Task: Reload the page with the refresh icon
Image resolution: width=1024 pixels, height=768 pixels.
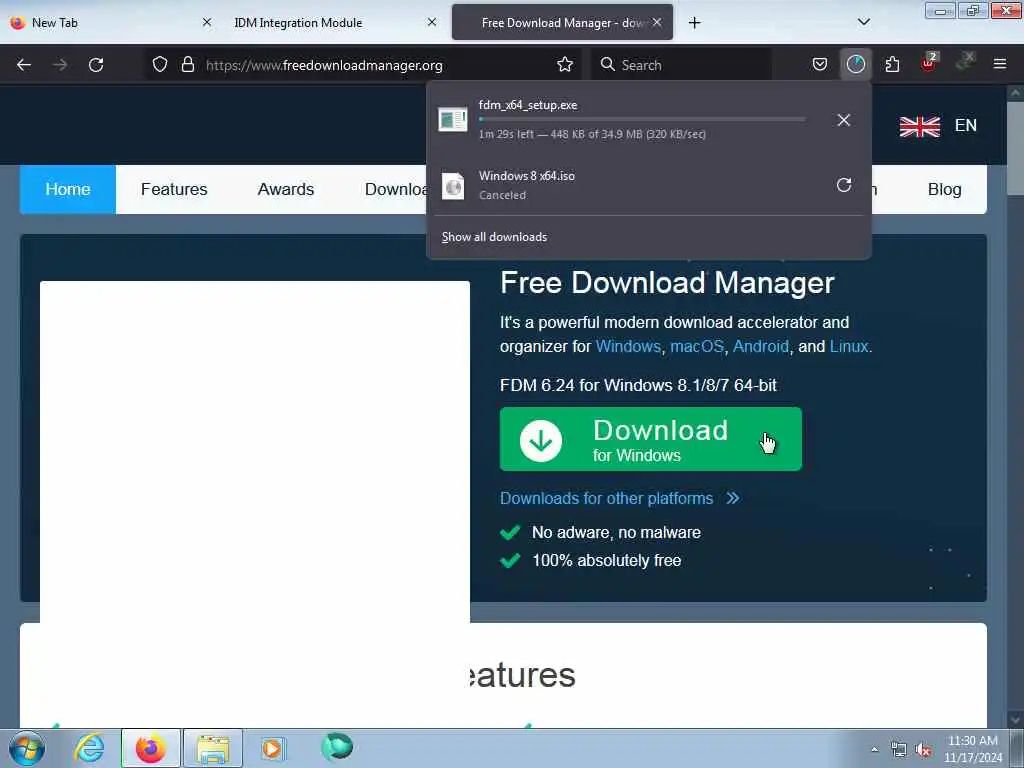Action: pos(96,65)
